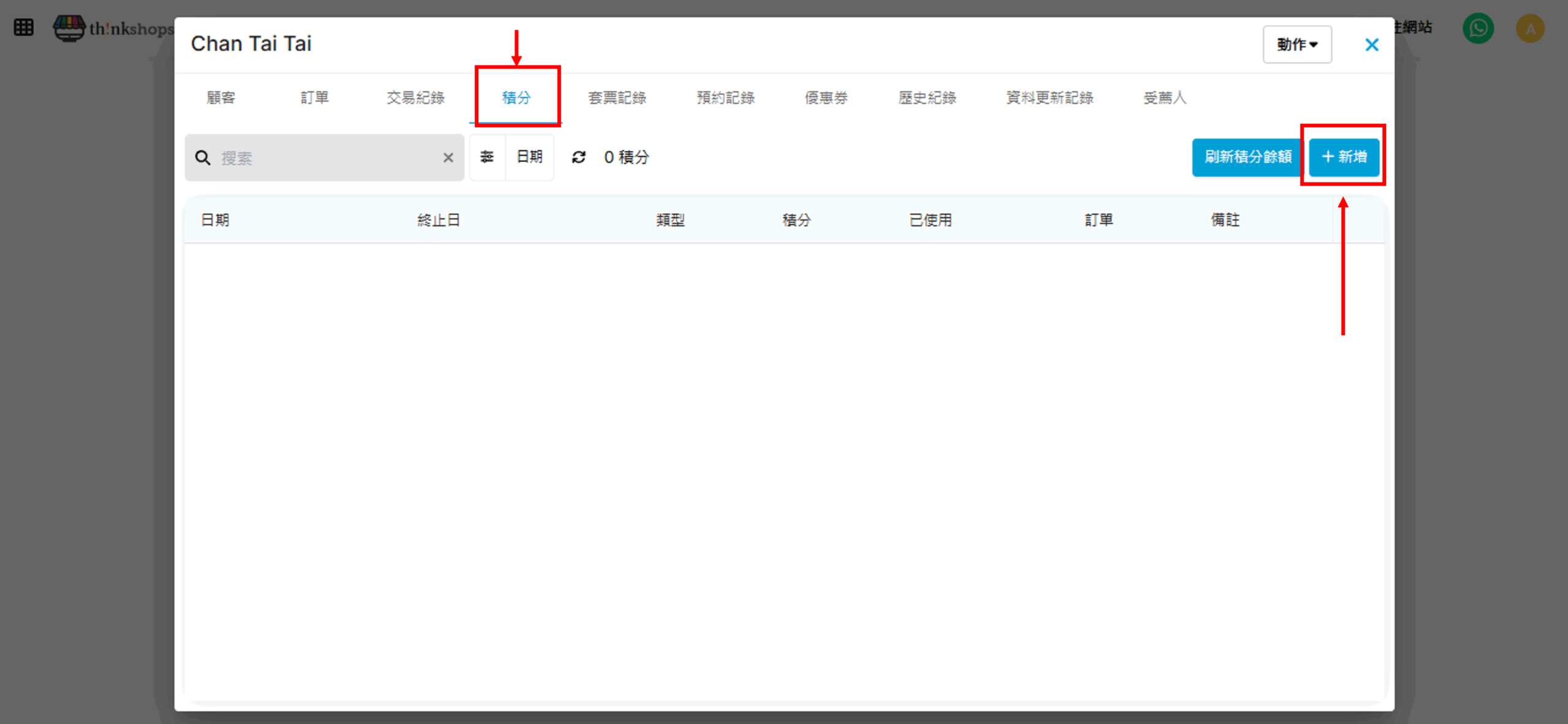Click the 刷新積分餘額 button
The height and width of the screenshot is (724, 1568).
(x=1247, y=157)
